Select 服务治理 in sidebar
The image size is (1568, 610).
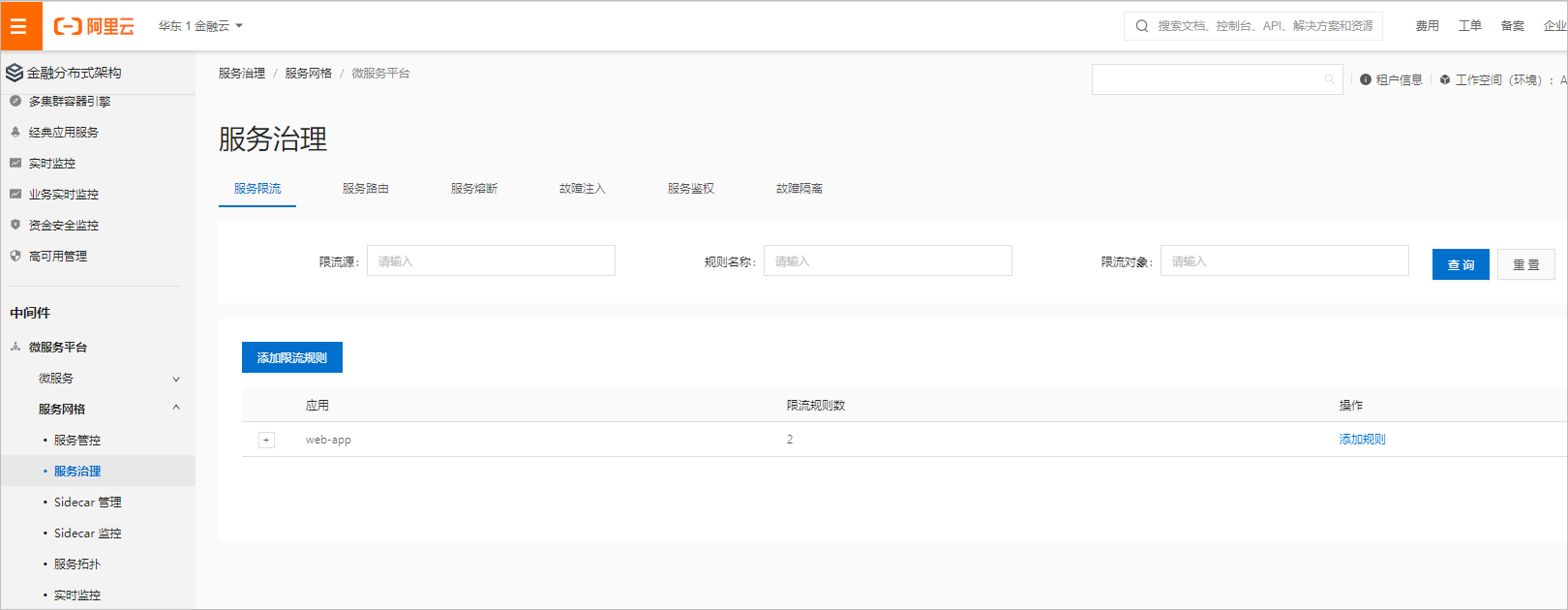(x=77, y=472)
